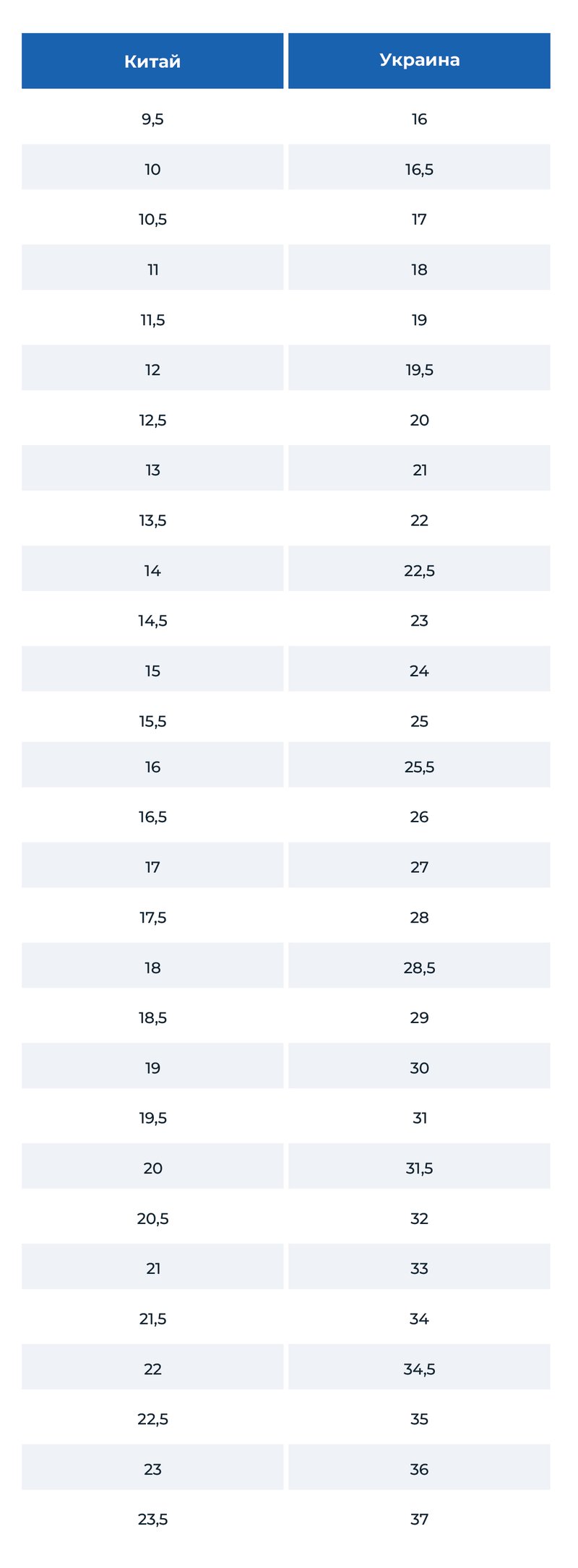The width and height of the screenshot is (578, 1568).
Task: Click the Китай column header
Action: pyautogui.click(x=152, y=61)
